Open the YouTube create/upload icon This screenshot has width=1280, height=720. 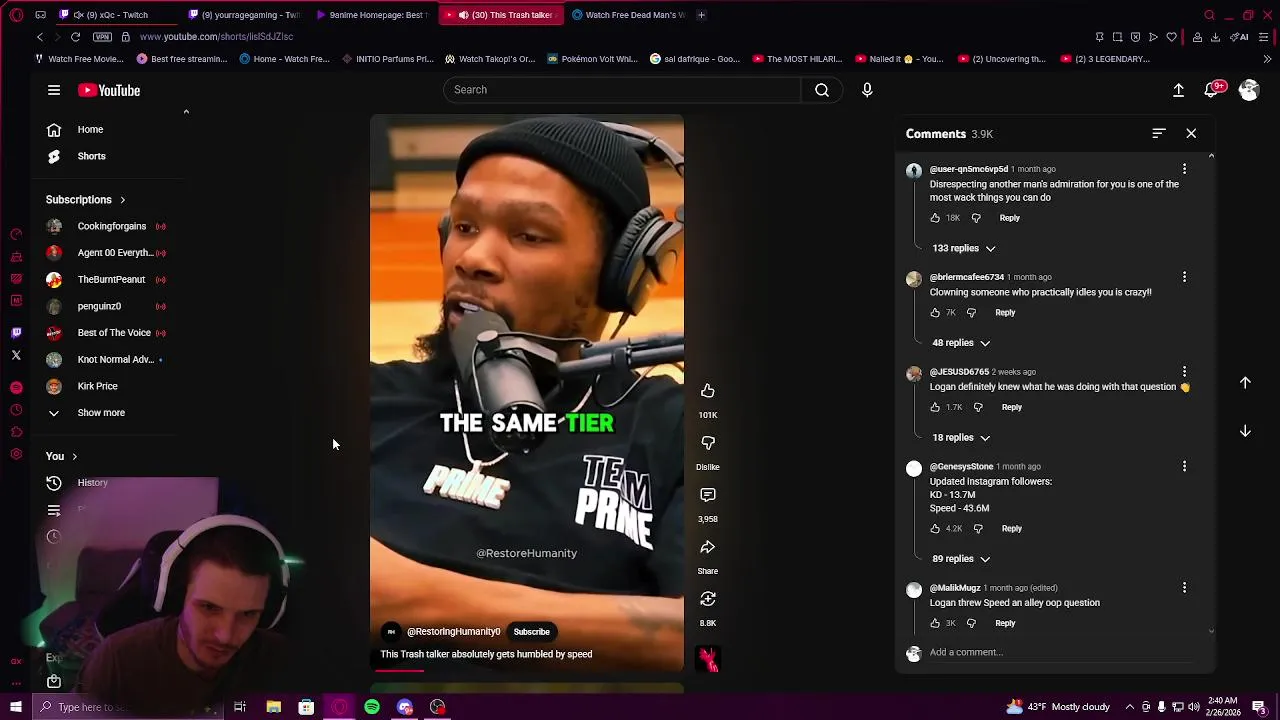point(1178,90)
